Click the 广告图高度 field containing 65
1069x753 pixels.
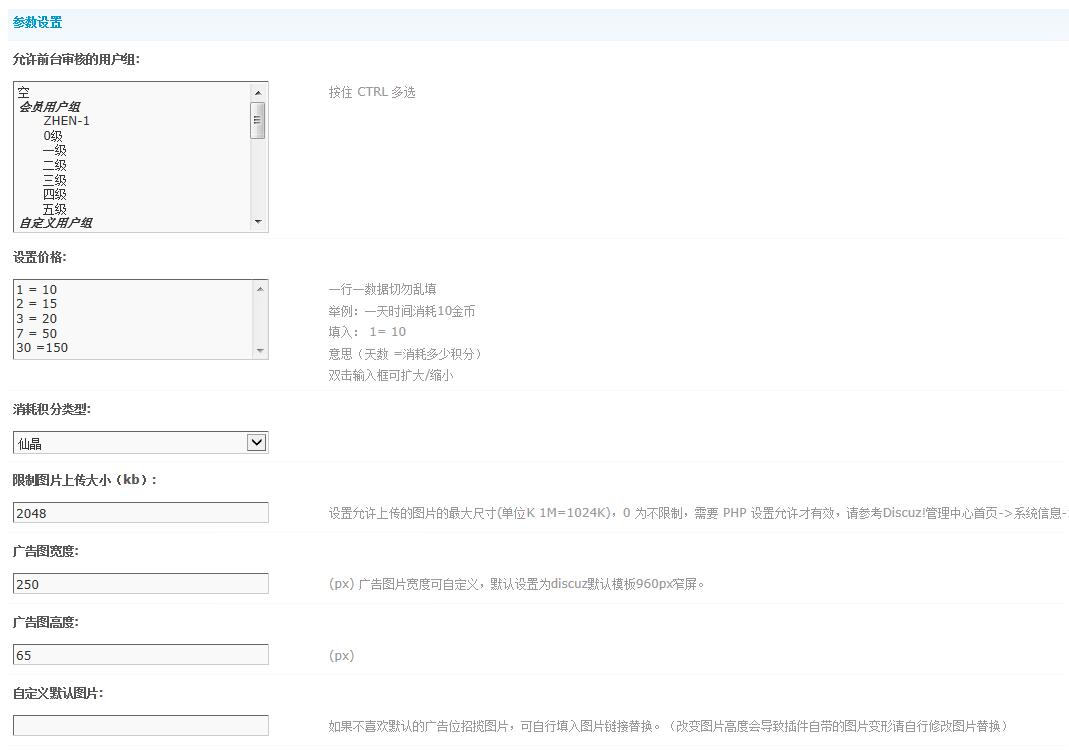coord(140,655)
